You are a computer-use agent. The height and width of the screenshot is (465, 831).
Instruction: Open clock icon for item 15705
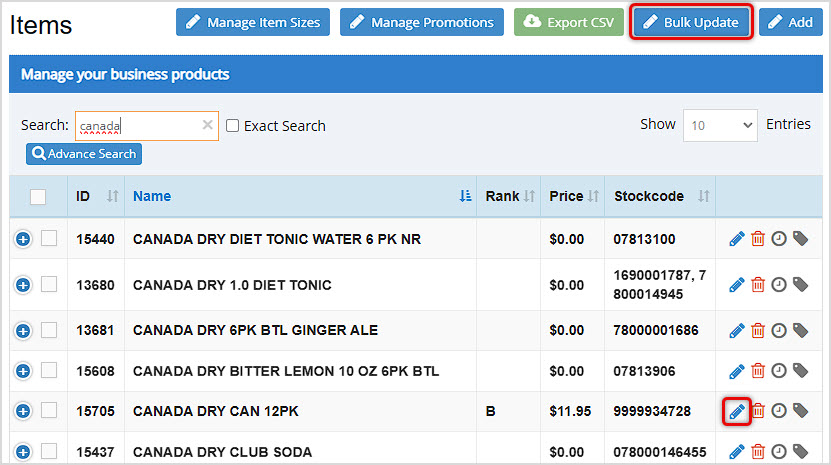pos(779,411)
